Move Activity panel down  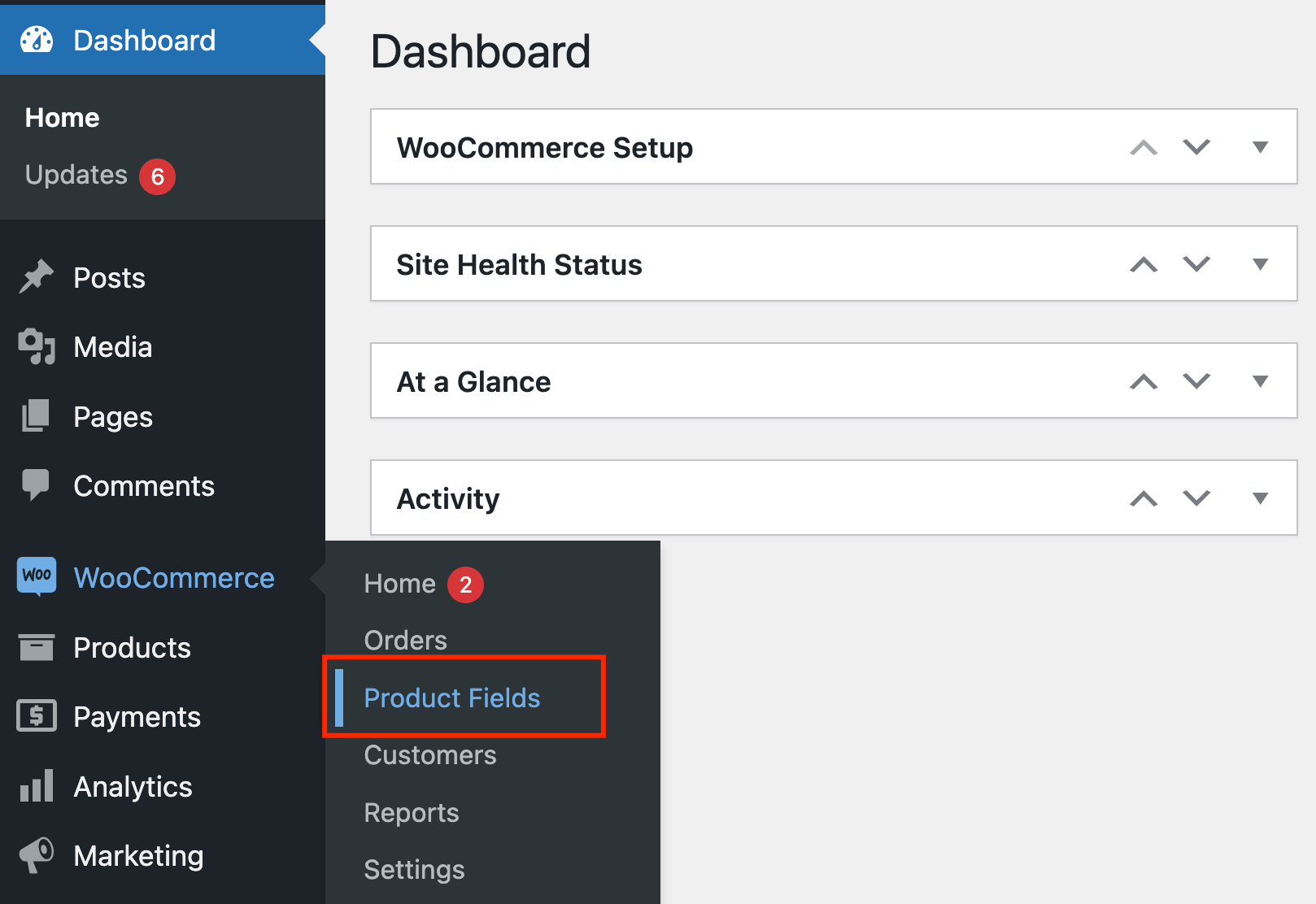point(1196,498)
